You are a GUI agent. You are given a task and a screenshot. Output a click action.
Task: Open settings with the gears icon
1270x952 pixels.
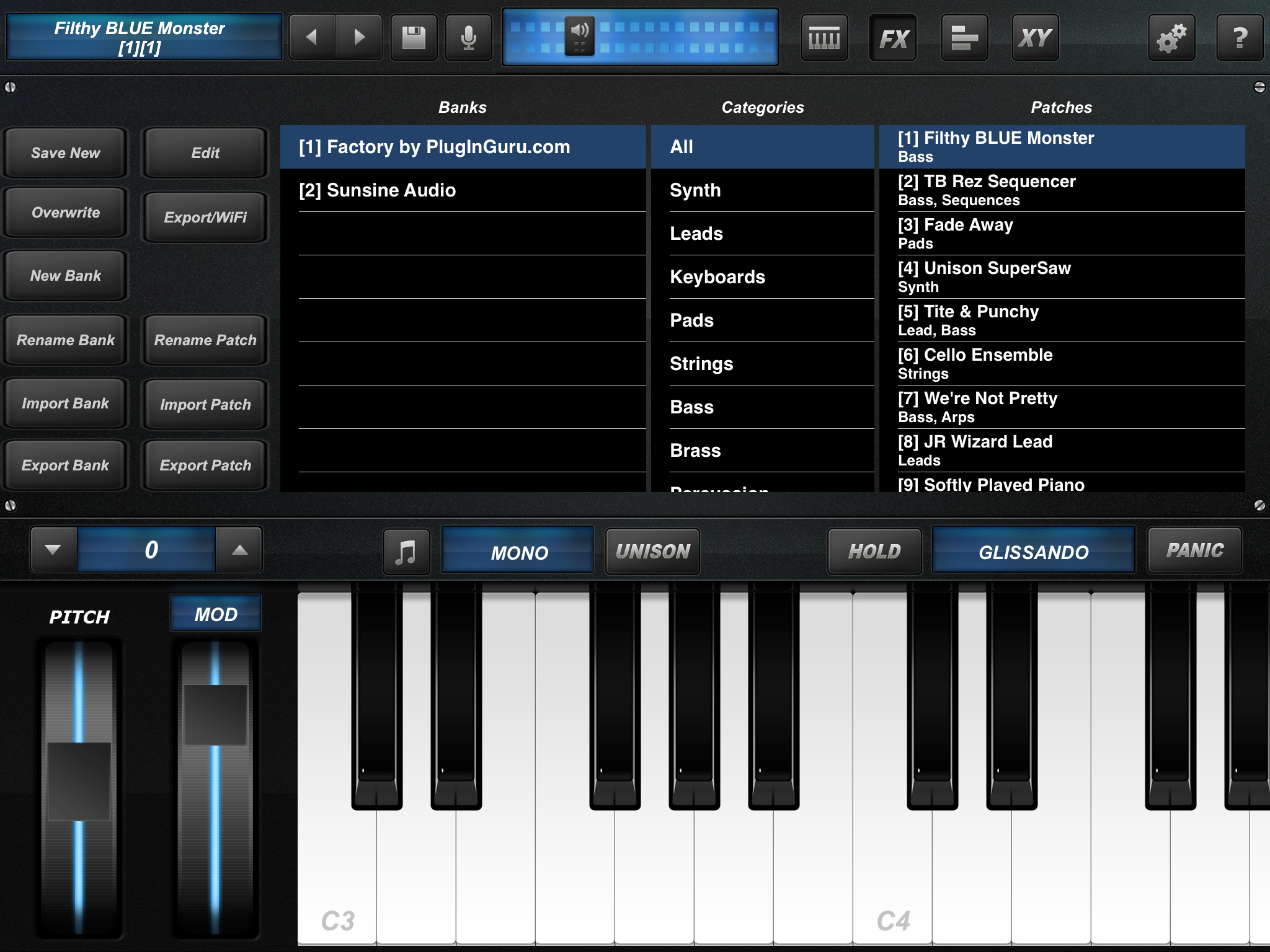1171,38
